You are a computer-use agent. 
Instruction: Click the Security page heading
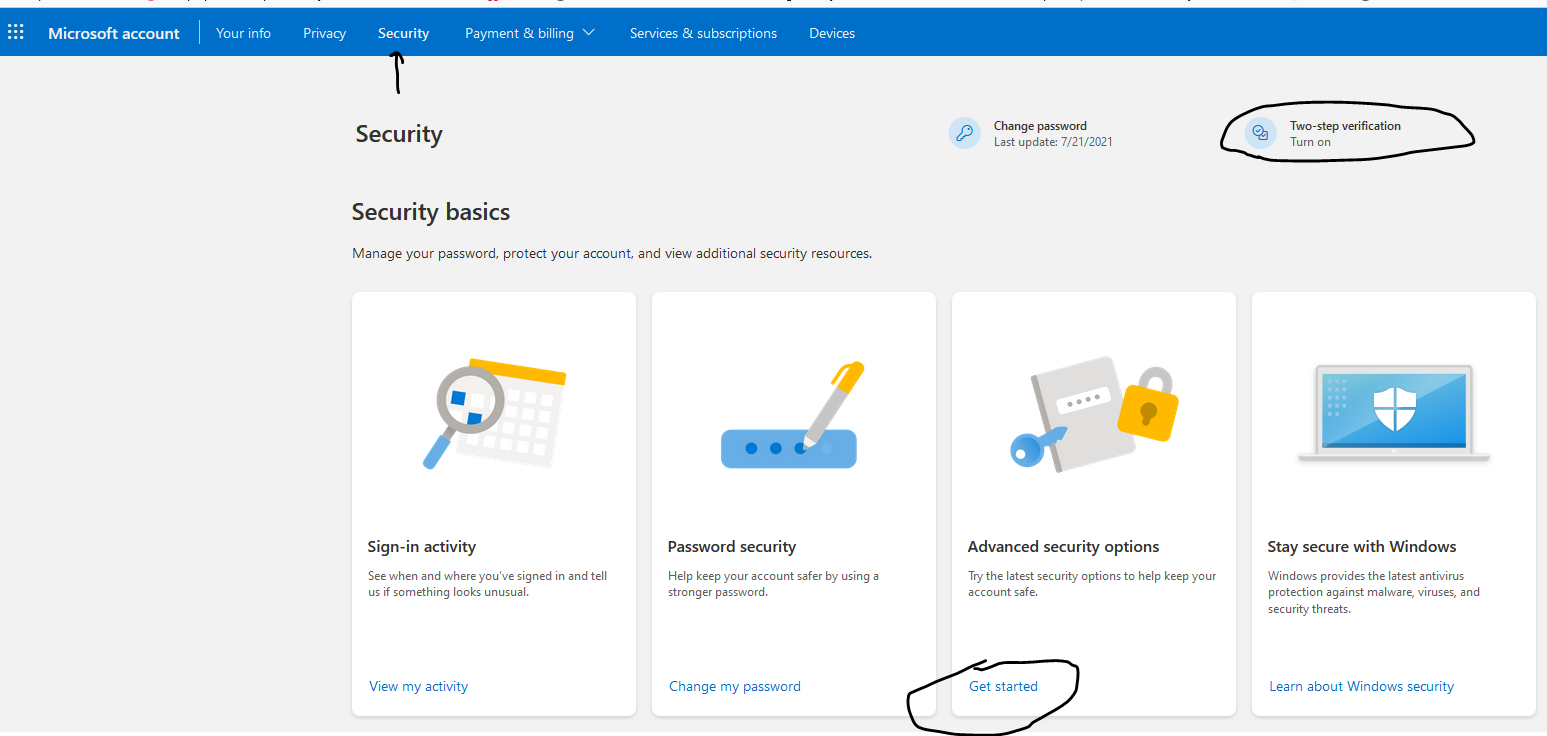[399, 134]
